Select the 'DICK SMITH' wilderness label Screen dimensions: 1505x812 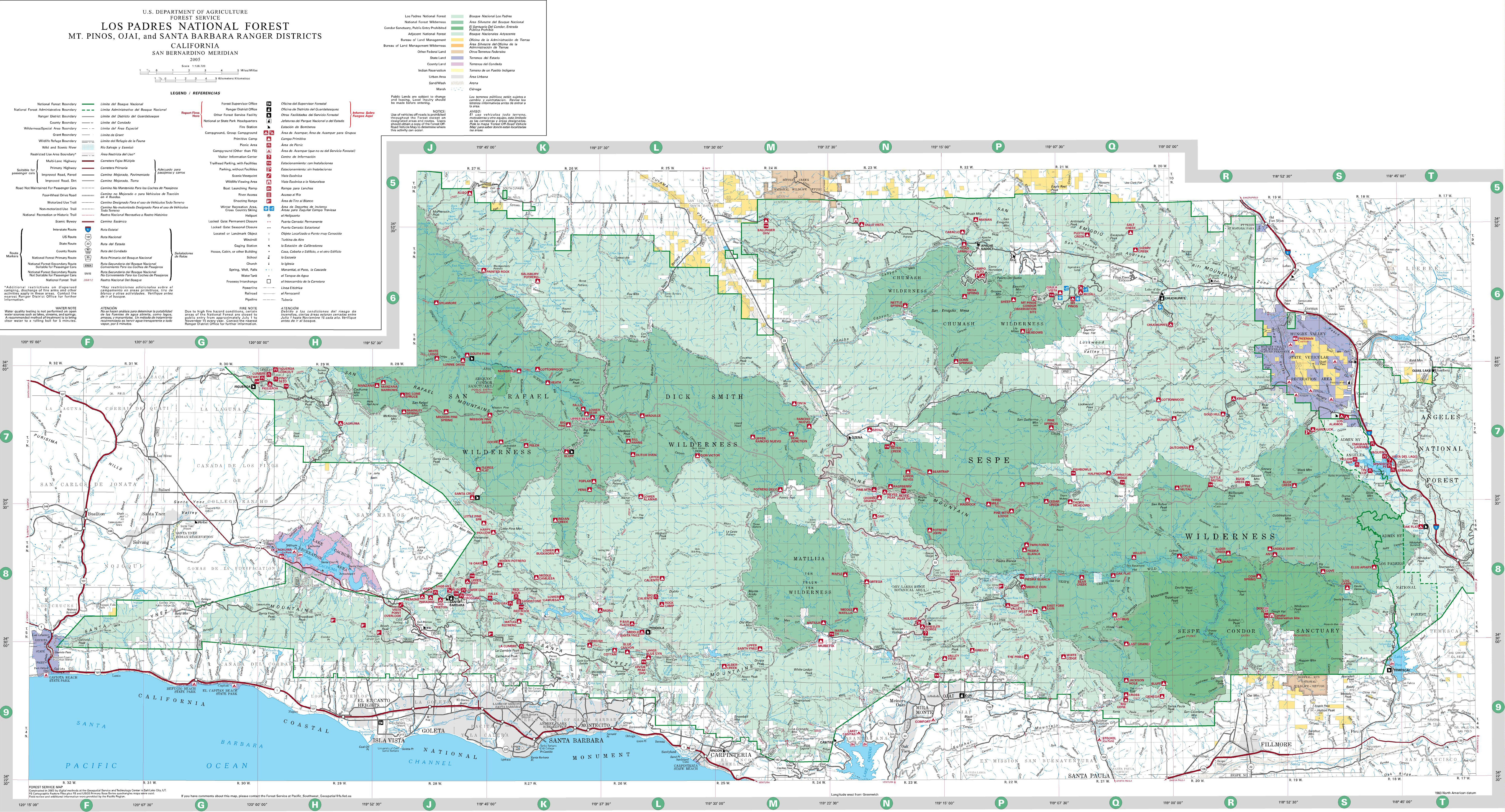[x=705, y=397]
